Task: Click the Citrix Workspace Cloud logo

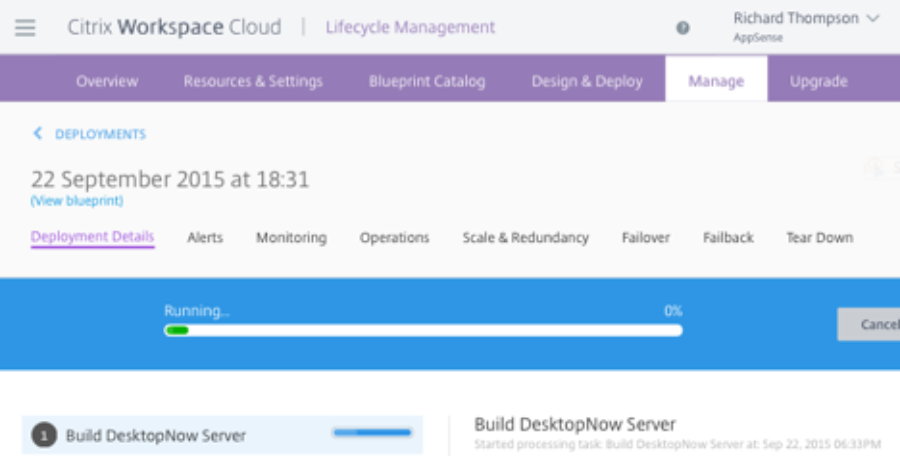Action: (x=174, y=27)
